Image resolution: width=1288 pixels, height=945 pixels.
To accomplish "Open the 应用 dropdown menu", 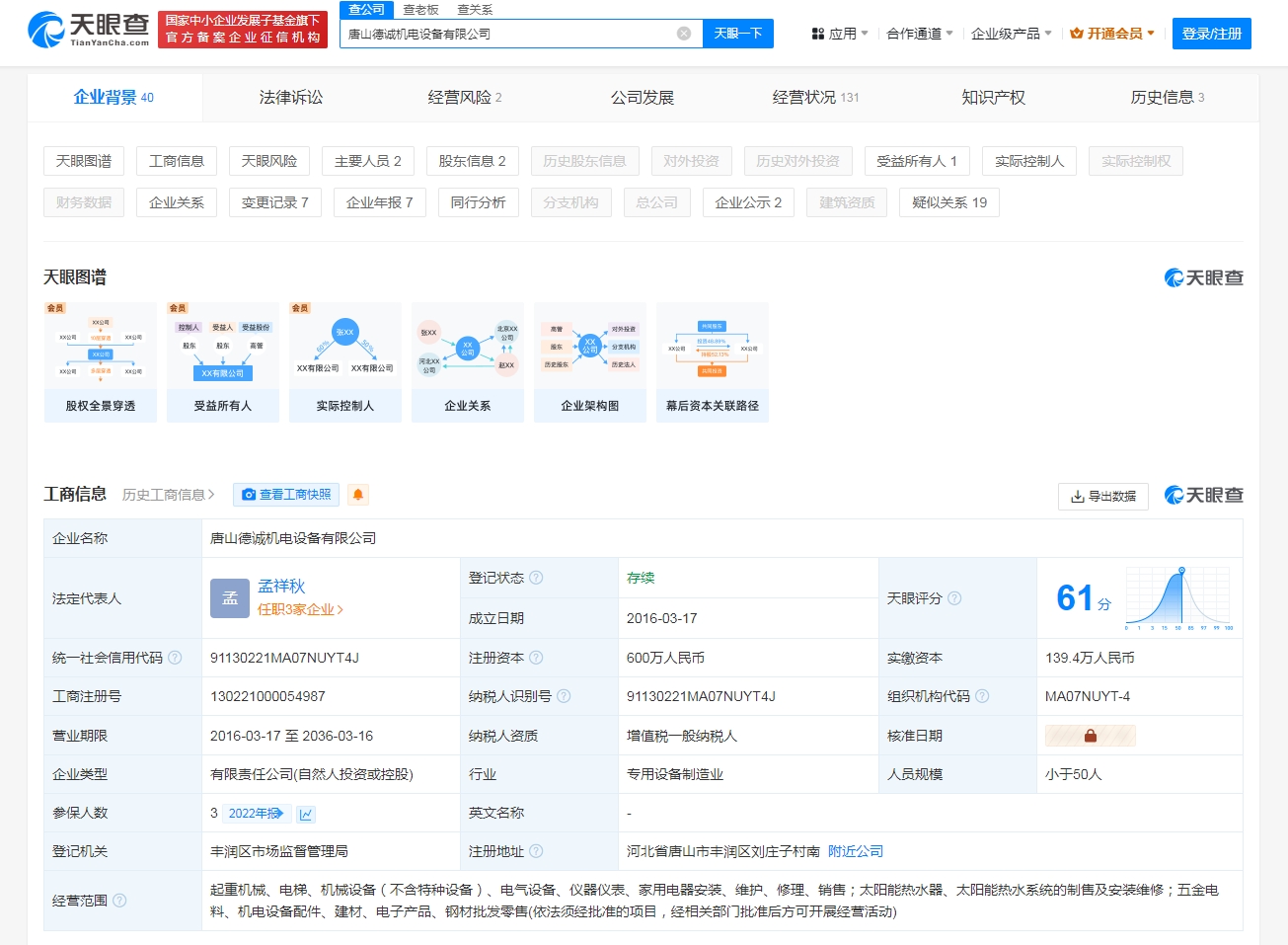I will point(840,34).
